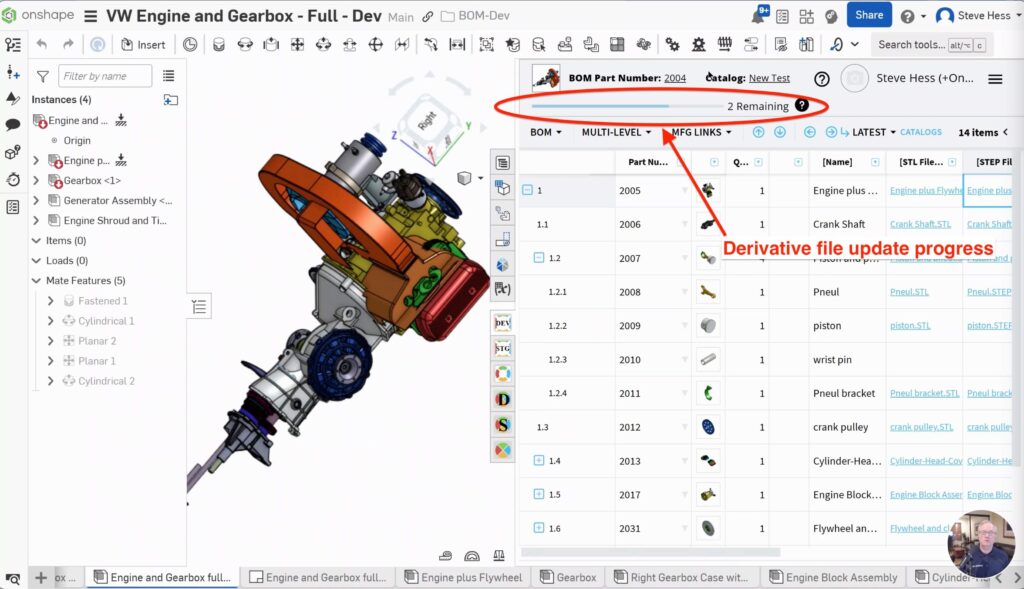
Task: Redo the action in the toolbar
Action: point(68,44)
